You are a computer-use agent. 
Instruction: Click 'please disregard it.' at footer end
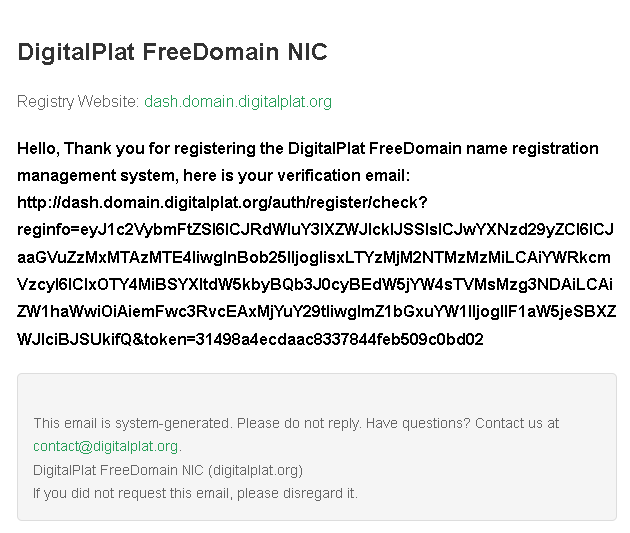298,493
